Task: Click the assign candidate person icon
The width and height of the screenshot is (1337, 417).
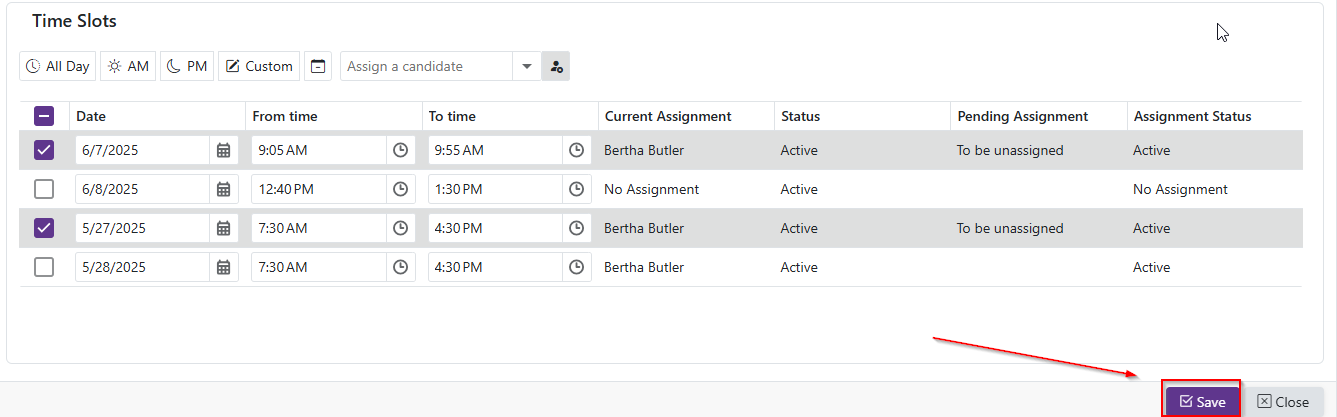Action: pos(556,66)
